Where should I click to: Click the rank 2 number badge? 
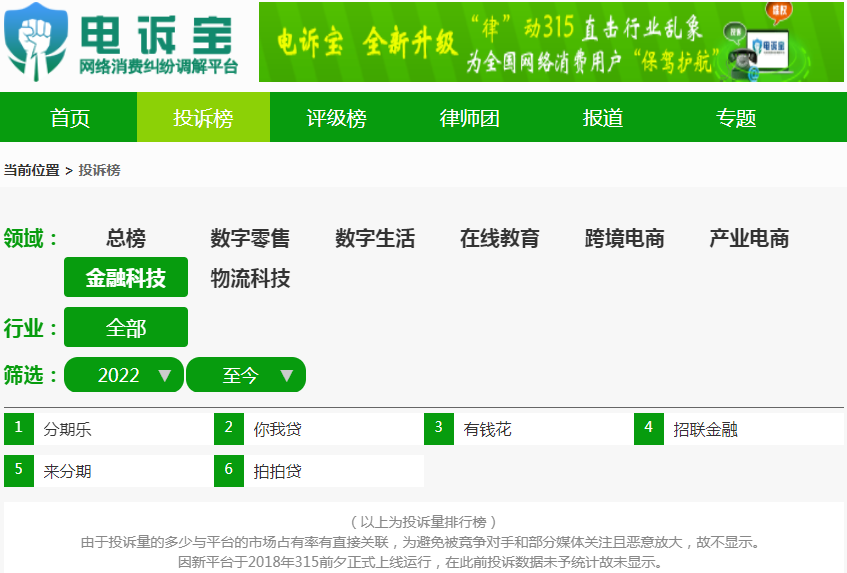(229, 429)
